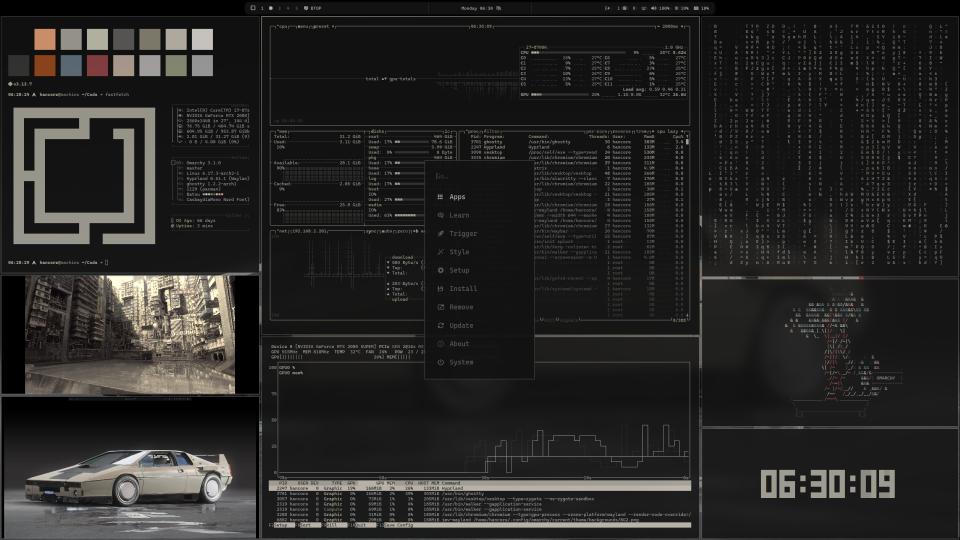Select the About menu entry

click(x=459, y=344)
